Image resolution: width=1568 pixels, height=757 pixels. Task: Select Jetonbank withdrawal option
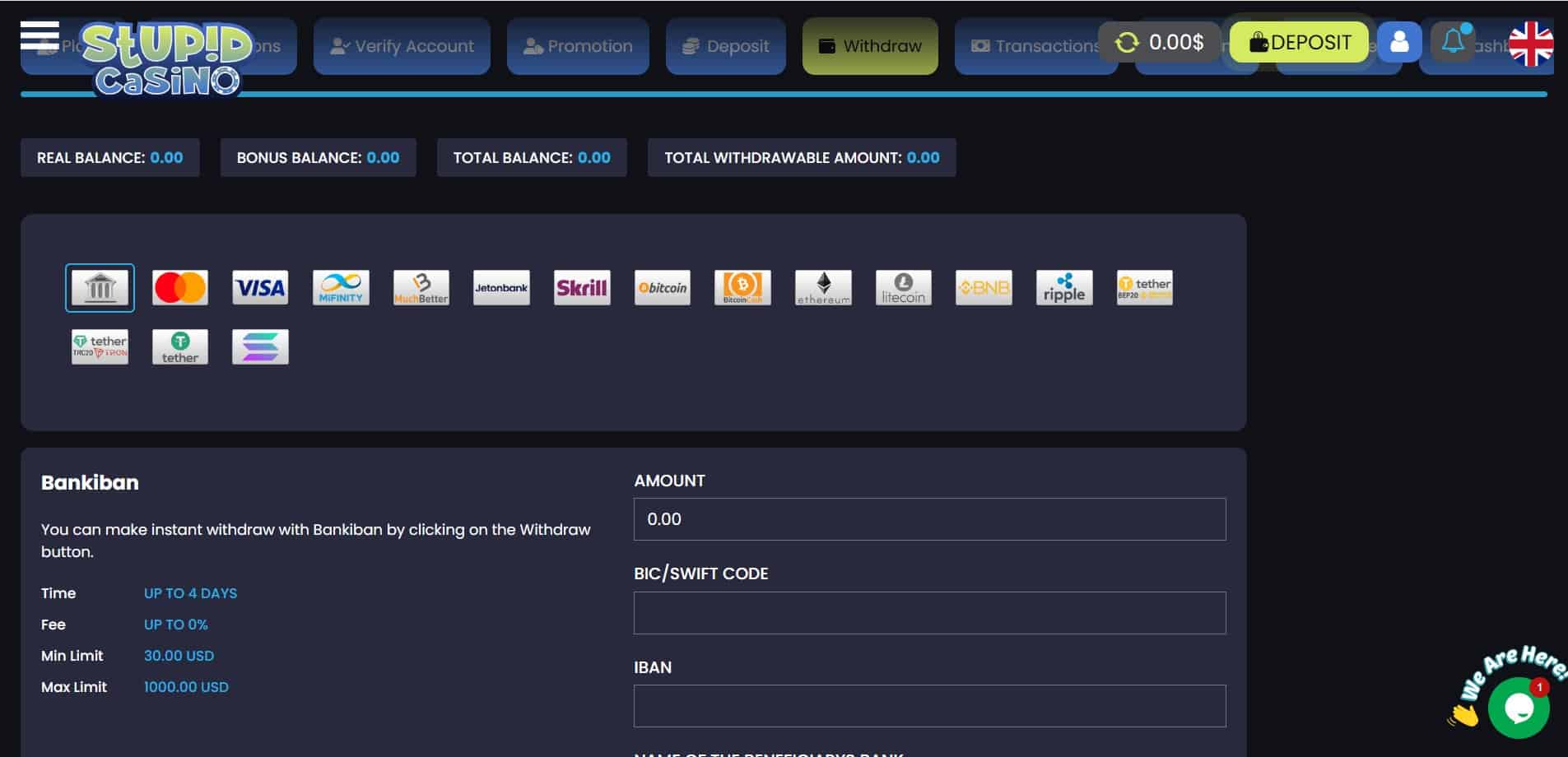(501, 288)
